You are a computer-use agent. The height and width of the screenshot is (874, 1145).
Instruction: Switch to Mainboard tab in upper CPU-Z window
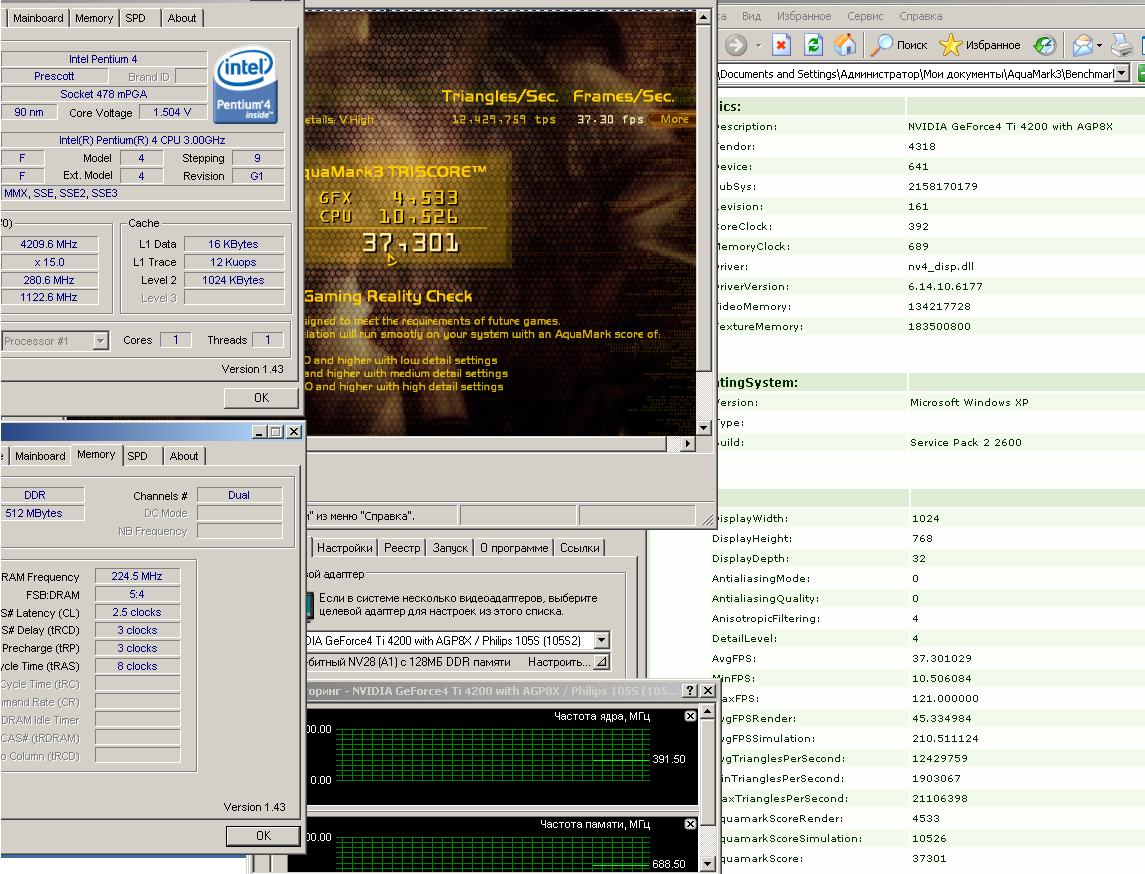[x=38, y=18]
